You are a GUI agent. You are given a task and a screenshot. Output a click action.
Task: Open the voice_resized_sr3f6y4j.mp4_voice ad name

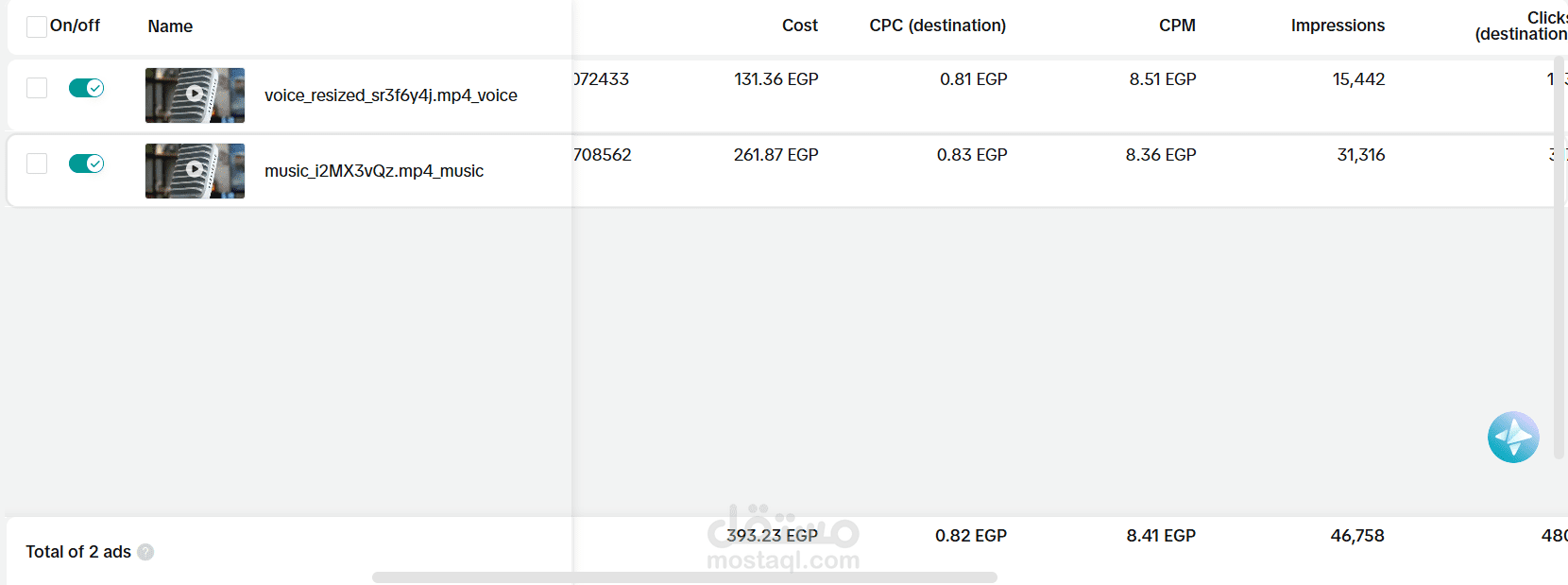point(390,95)
